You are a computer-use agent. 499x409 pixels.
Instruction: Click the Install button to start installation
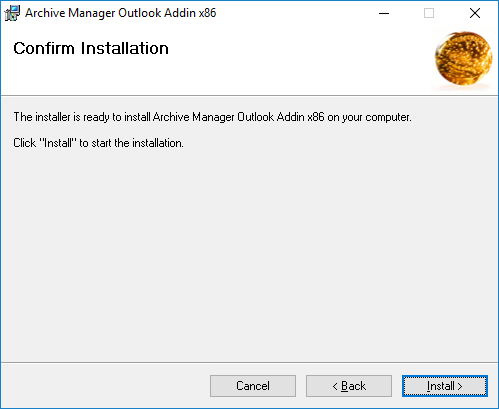pyautogui.click(x=445, y=386)
